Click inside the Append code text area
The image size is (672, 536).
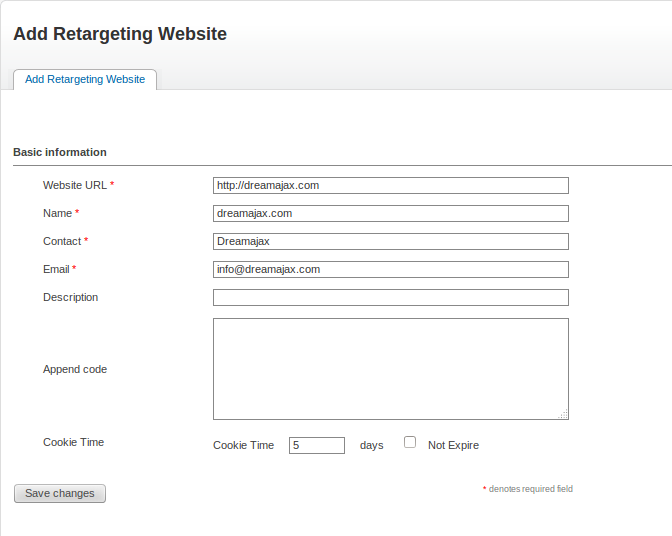pyautogui.click(x=390, y=368)
